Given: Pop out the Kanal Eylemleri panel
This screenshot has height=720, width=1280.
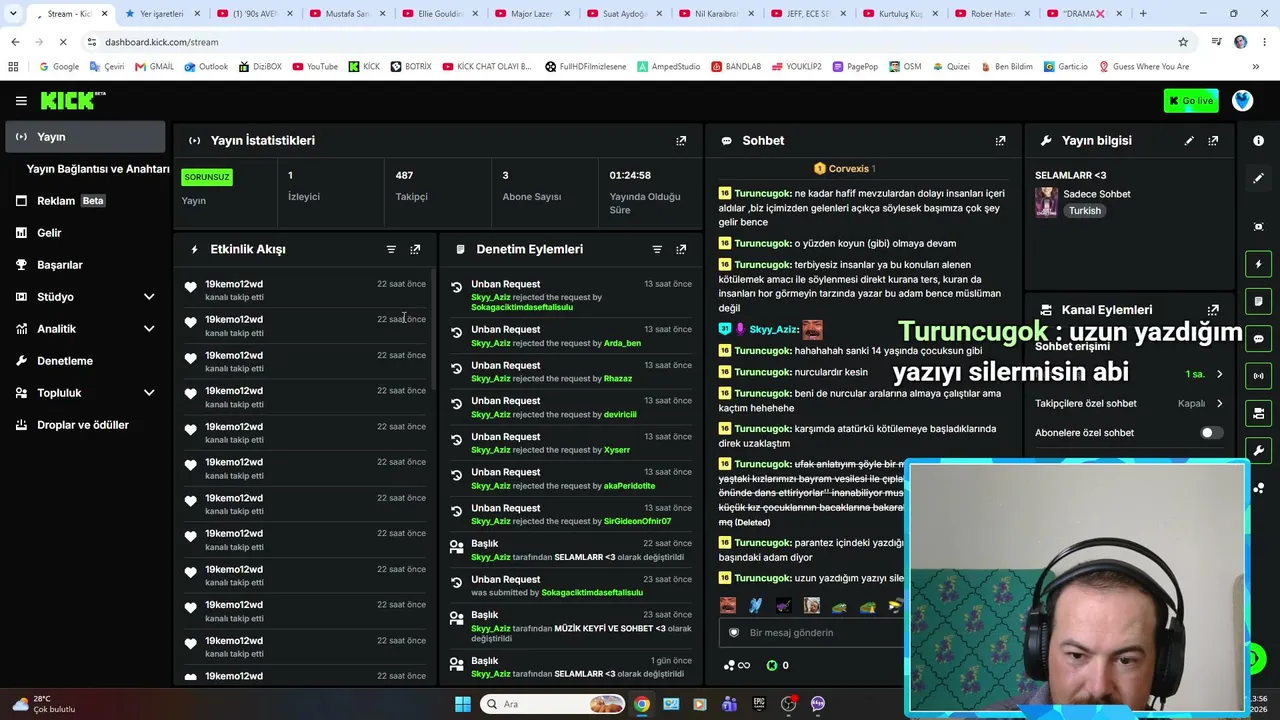Looking at the screenshot, I should coord(1213,310).
